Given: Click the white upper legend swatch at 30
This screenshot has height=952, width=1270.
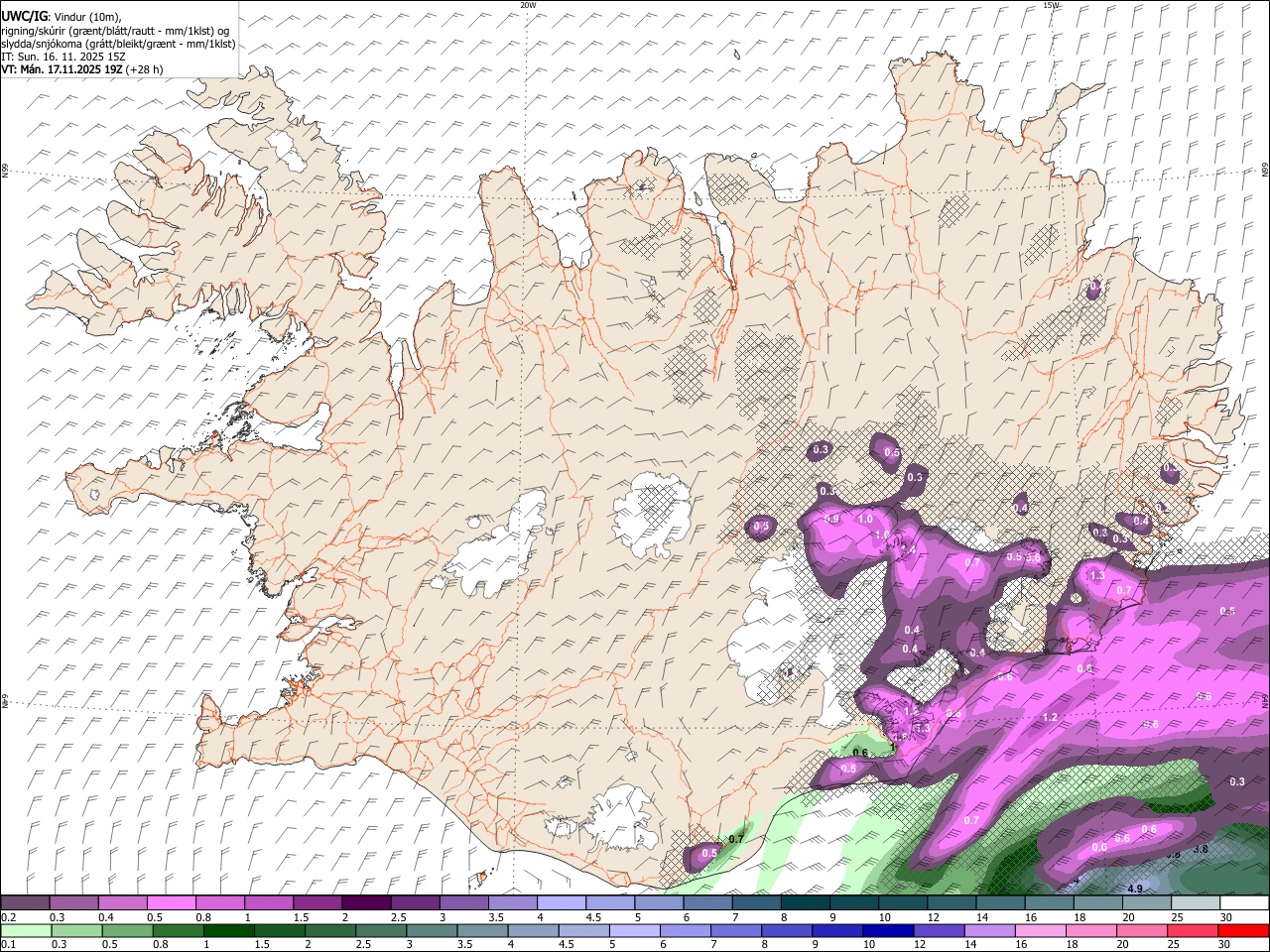Looking at the screenshot, I should tap(1244, 903).
